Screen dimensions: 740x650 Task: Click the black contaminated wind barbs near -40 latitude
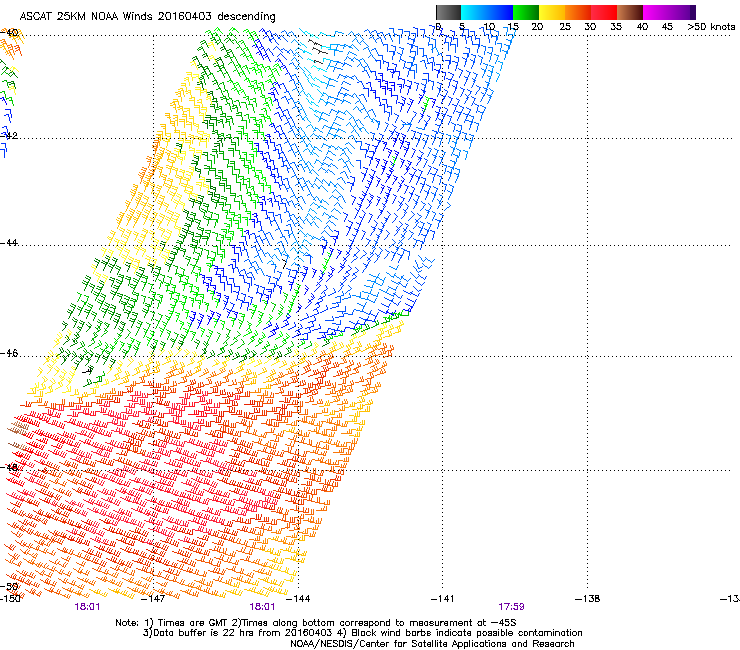point(318,51)
